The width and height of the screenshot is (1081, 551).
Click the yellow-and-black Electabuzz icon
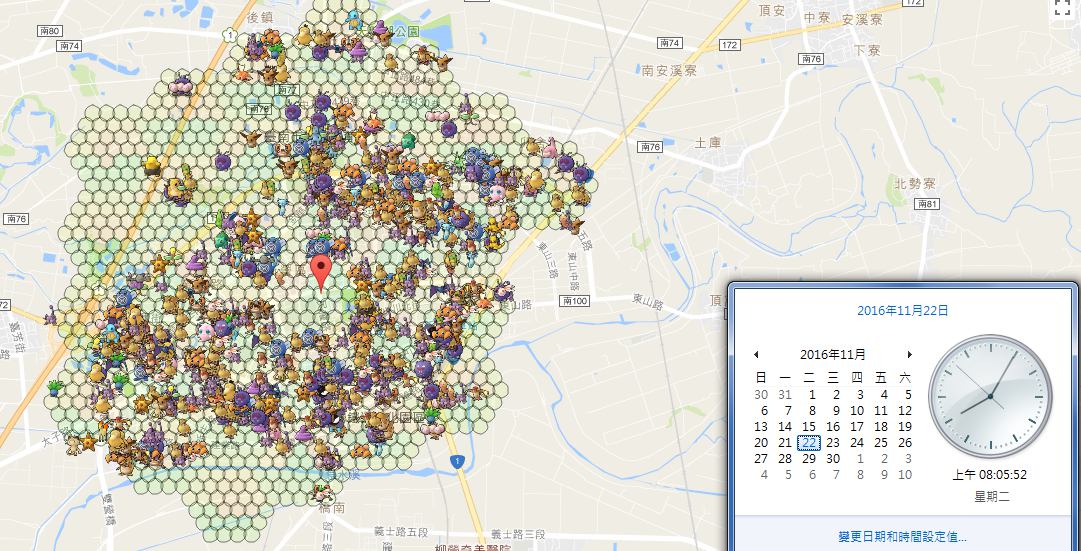[152, 166]
